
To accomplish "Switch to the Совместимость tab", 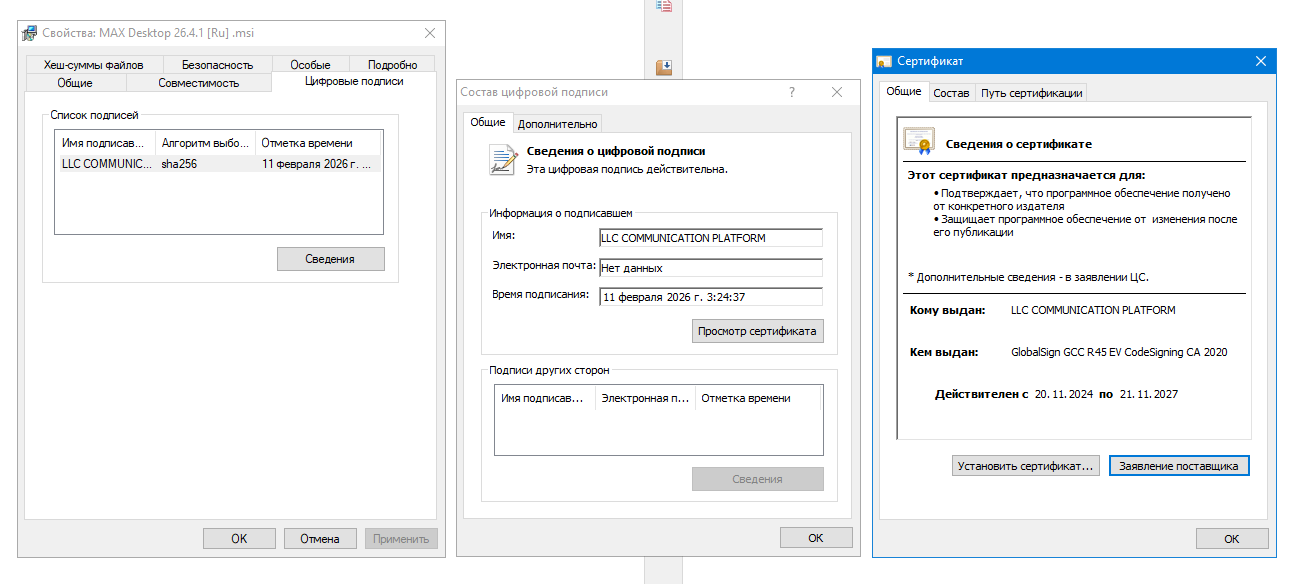I will pos(199,83).
